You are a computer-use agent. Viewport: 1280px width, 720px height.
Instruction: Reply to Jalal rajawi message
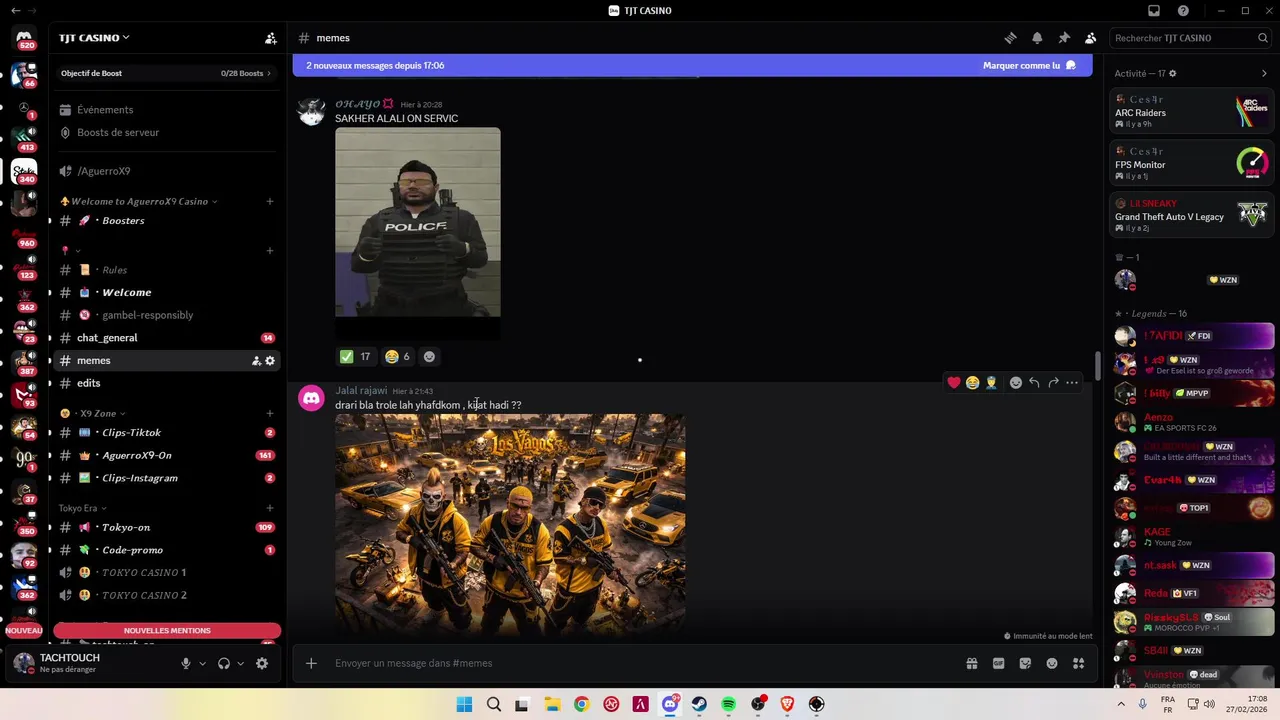[x=1035, y=382]
